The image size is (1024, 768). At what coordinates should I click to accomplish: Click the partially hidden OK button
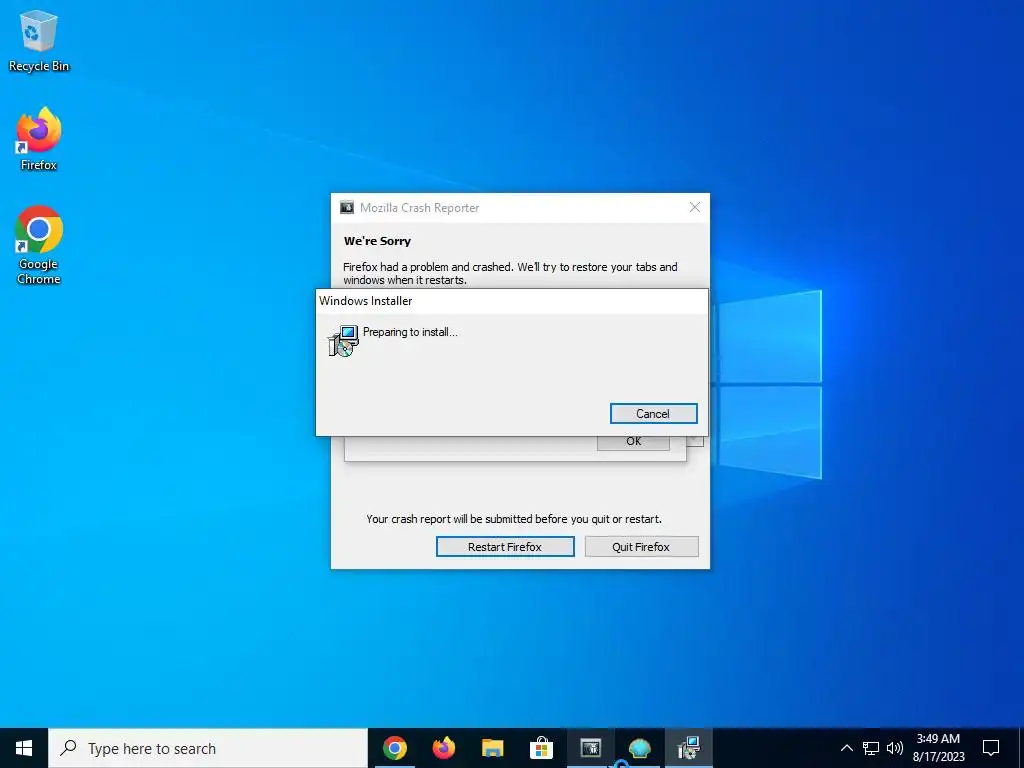[x=633, y=443]
